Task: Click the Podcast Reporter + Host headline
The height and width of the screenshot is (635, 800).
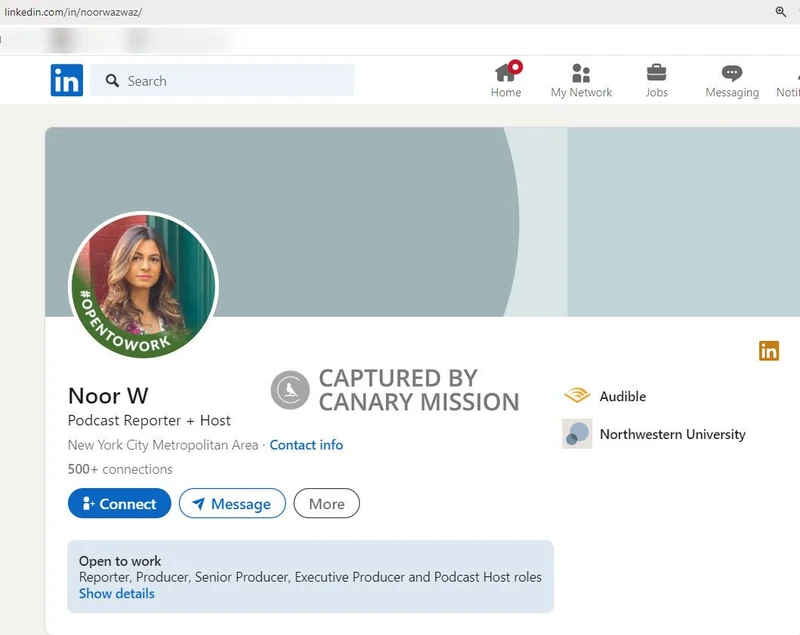Action: pos(149,420)
